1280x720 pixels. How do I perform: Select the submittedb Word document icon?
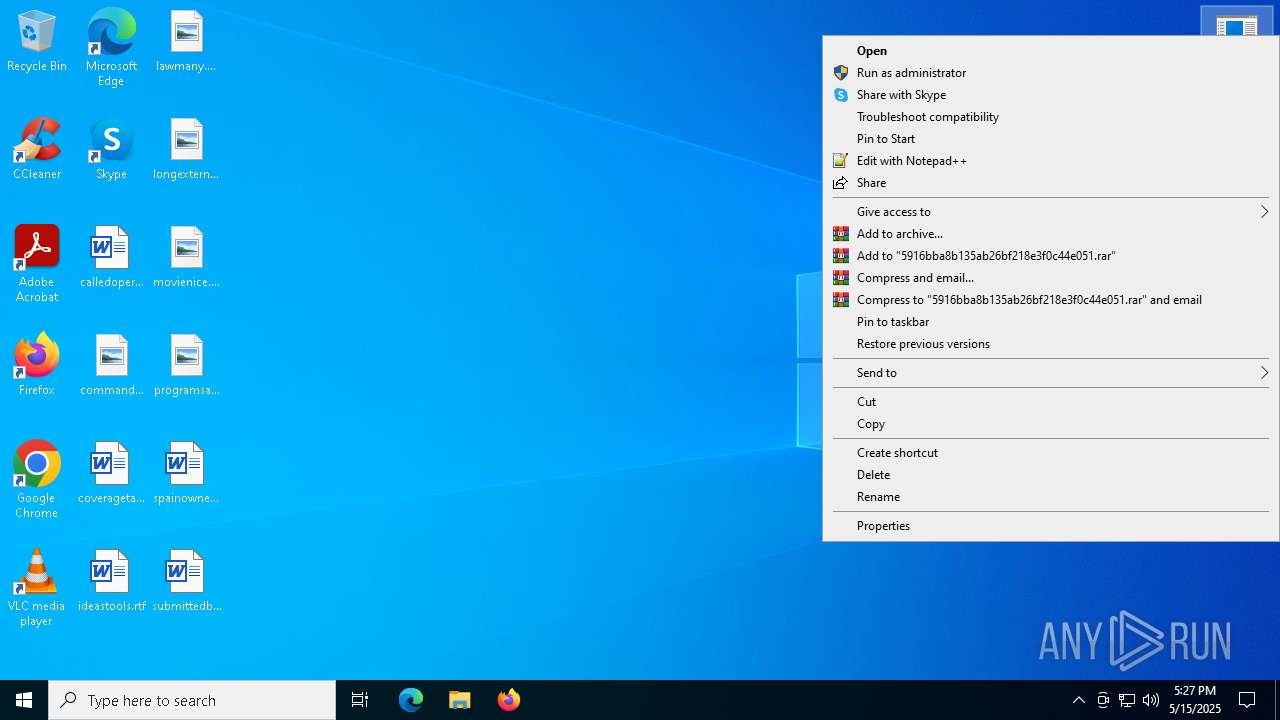point(186,582)
